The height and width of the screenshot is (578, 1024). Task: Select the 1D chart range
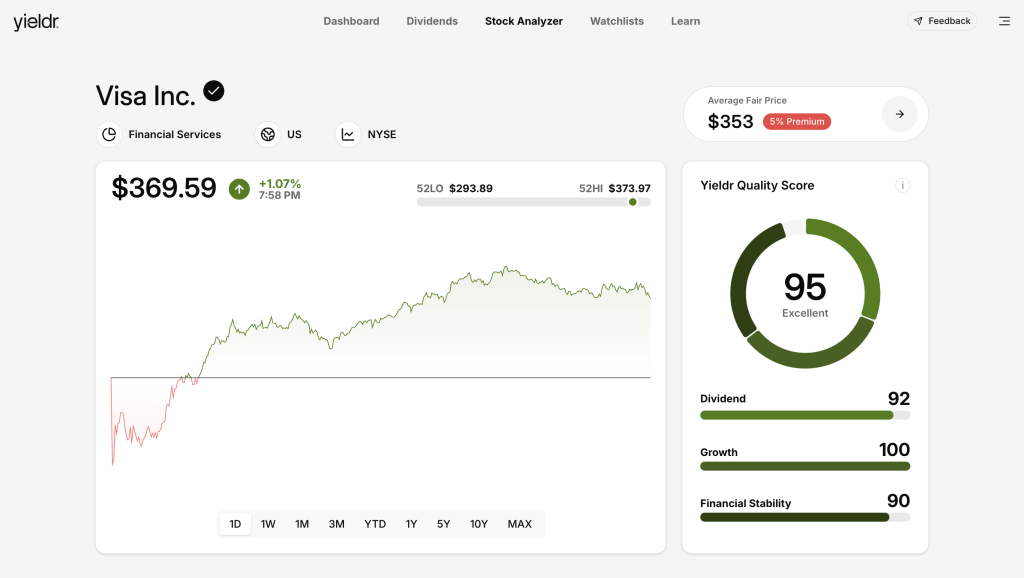pyautogui.click(x=235, y=524)
